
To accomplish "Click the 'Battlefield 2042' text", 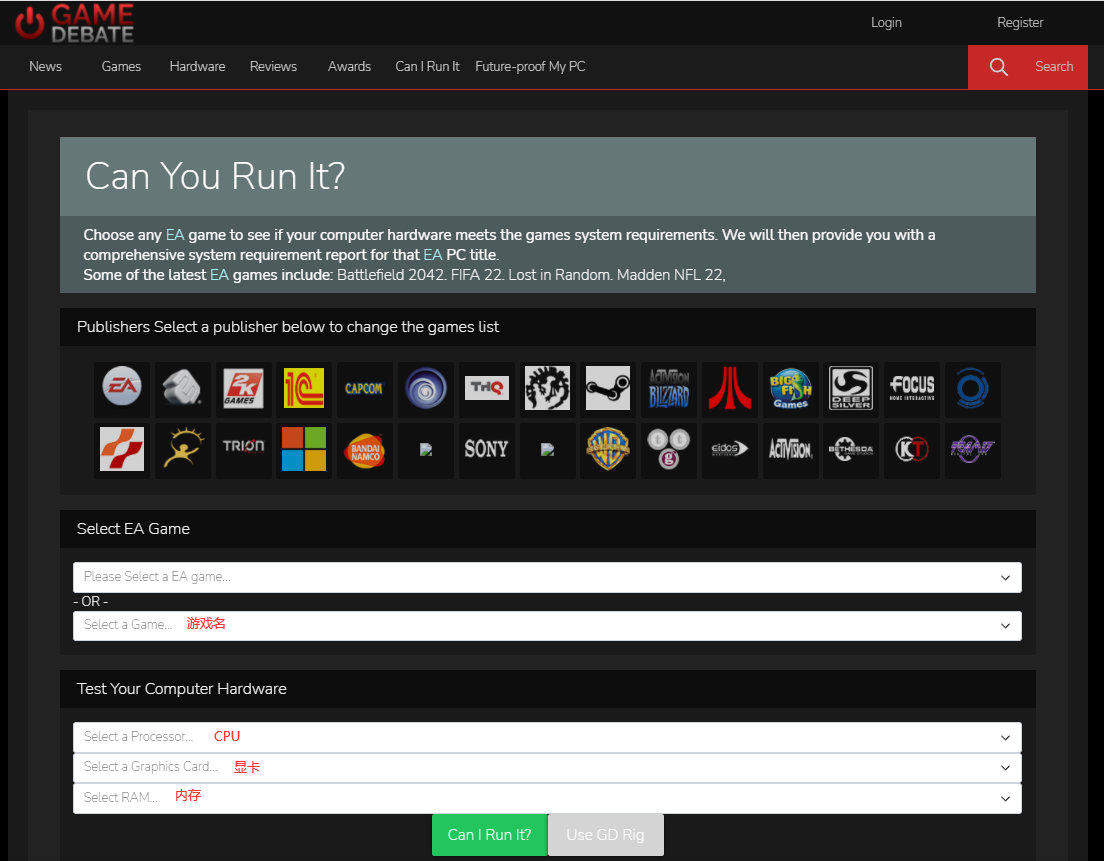I will point(390,275).
